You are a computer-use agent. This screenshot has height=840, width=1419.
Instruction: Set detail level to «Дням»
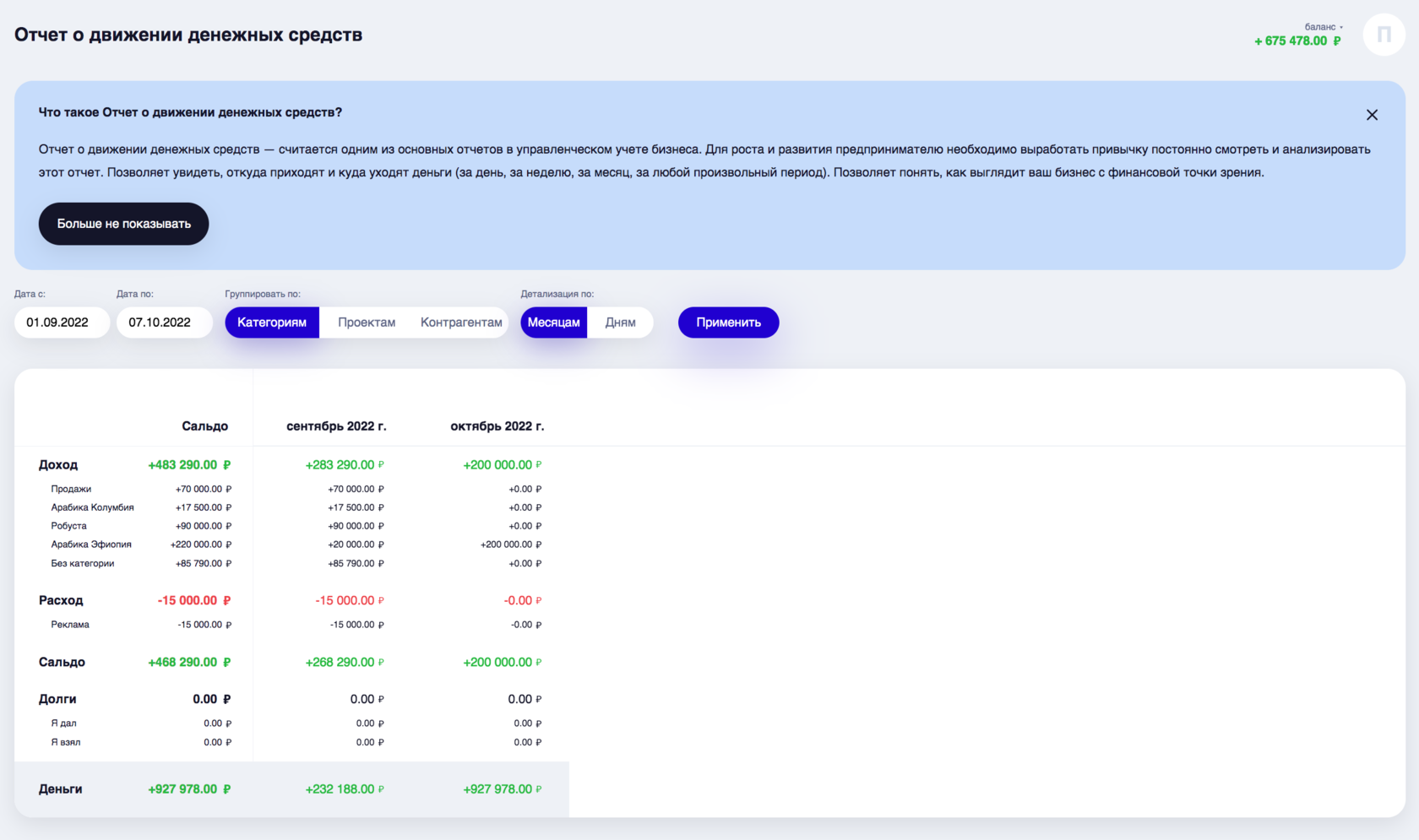pos(620,322)
